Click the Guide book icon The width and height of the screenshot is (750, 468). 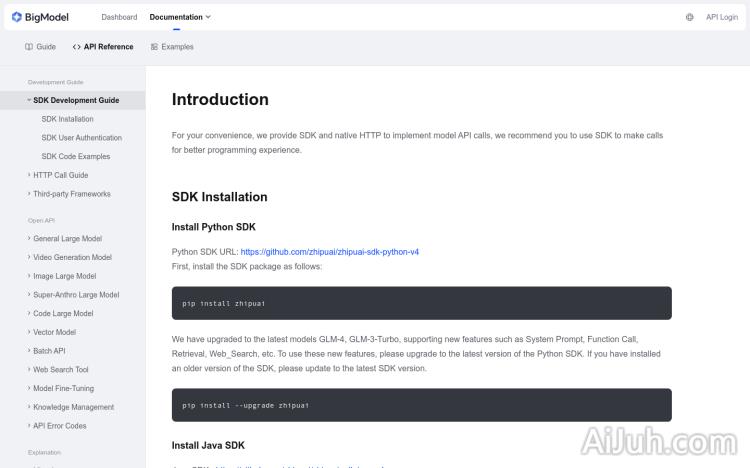[x=29, y=47]
